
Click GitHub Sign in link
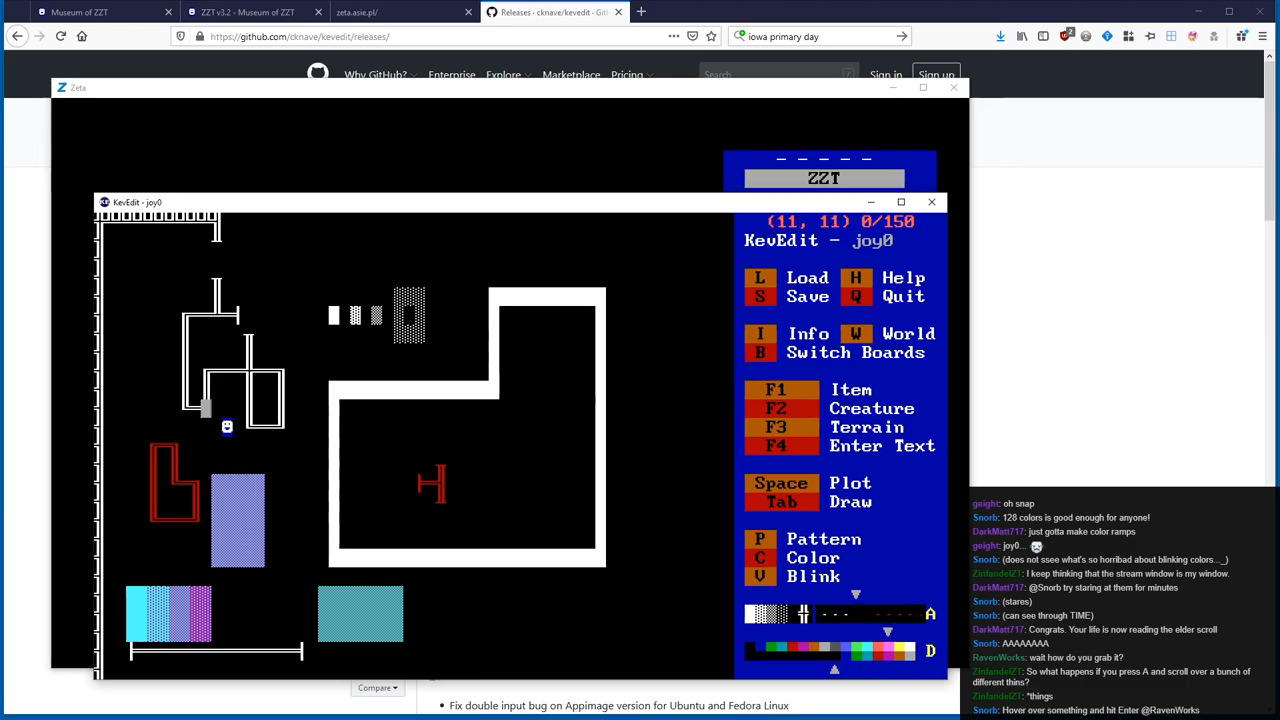tap(886, 75)
